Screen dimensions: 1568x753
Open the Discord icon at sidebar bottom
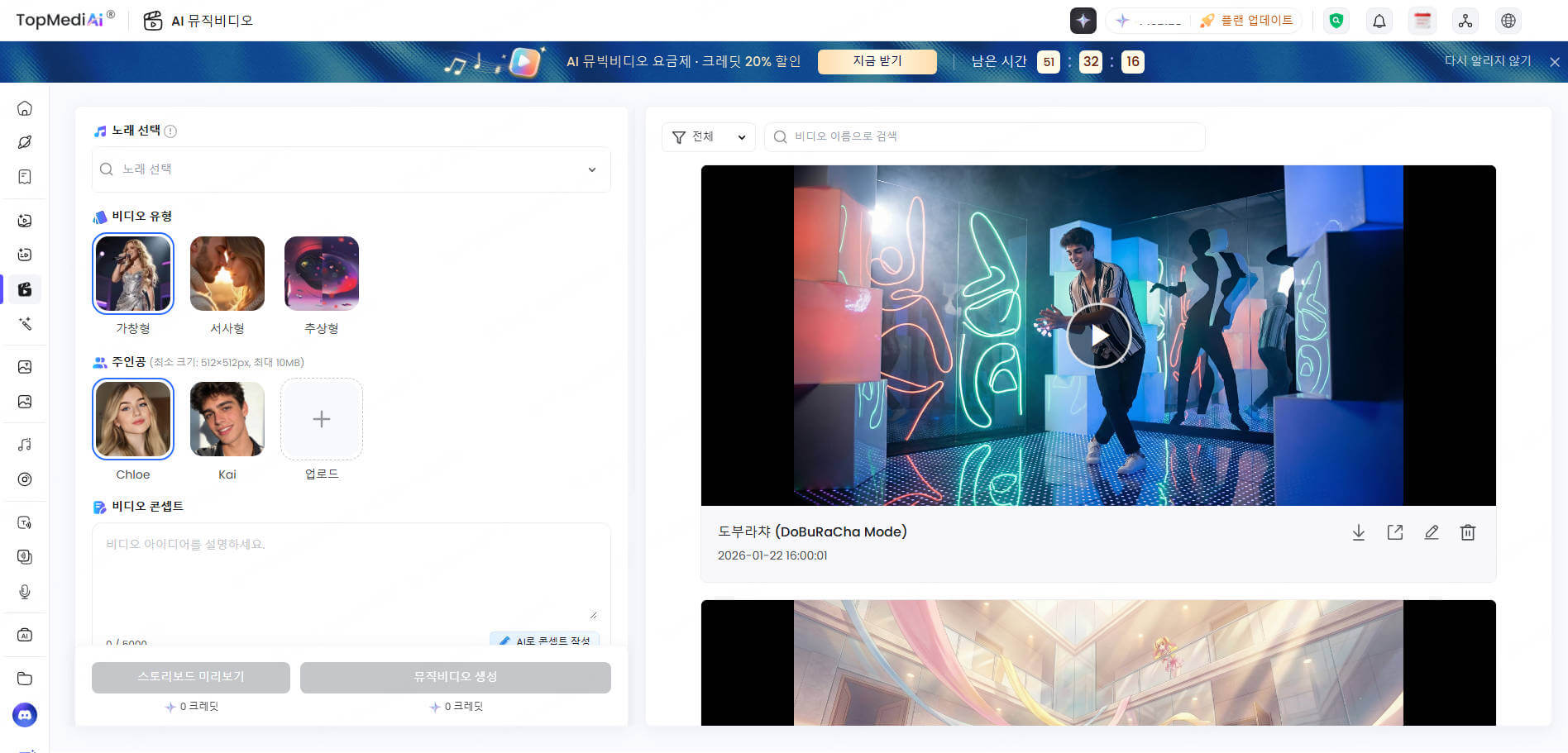click(25, 716)
